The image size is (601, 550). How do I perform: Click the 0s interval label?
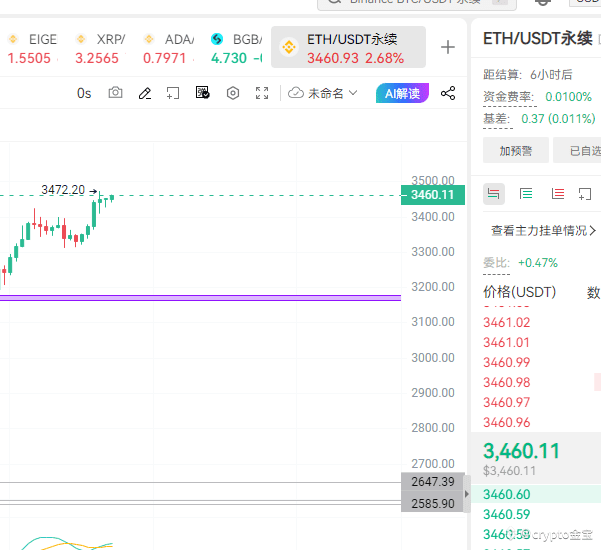coord(84,93)
